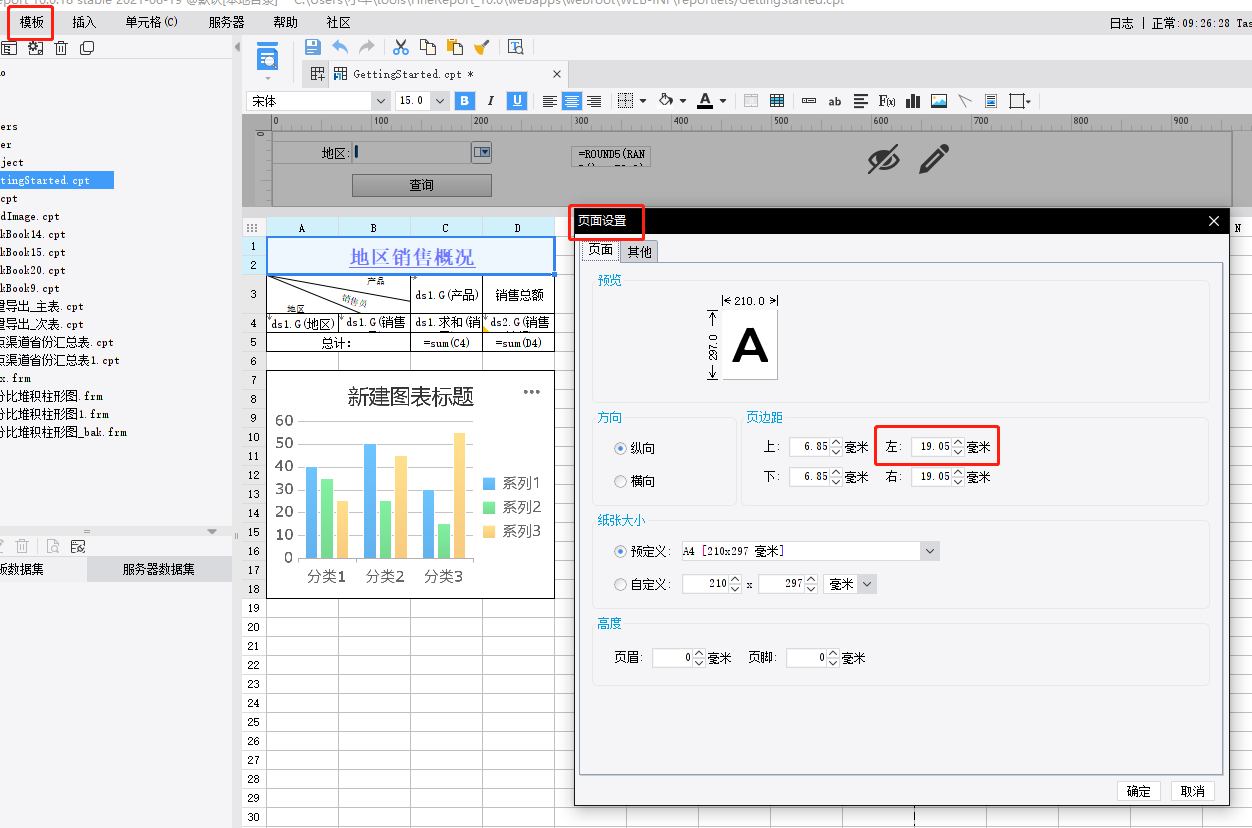Select the Format Painter brush
The height and width of the screenshot is (828, 1252).
tap(481, 46)
